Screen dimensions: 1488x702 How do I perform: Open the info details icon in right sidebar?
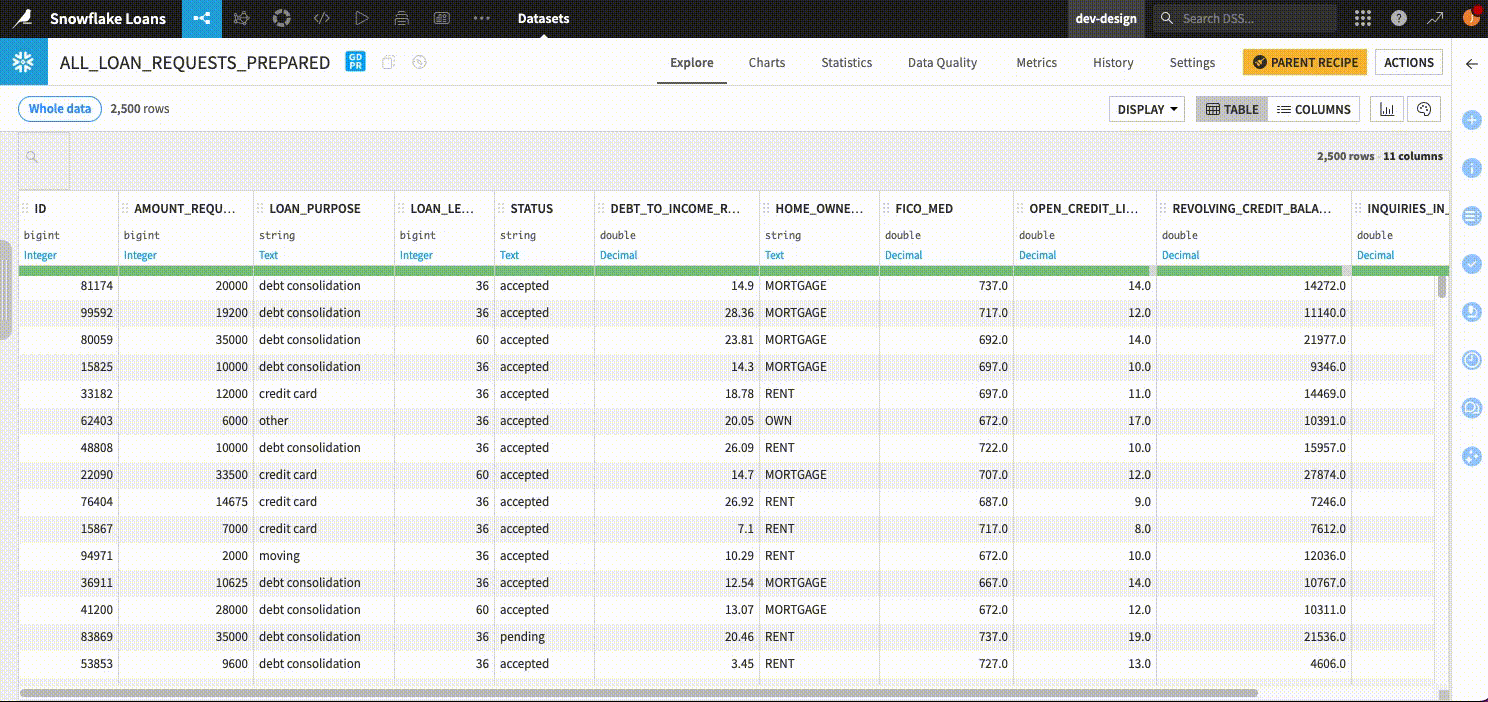coord(1471,168)
